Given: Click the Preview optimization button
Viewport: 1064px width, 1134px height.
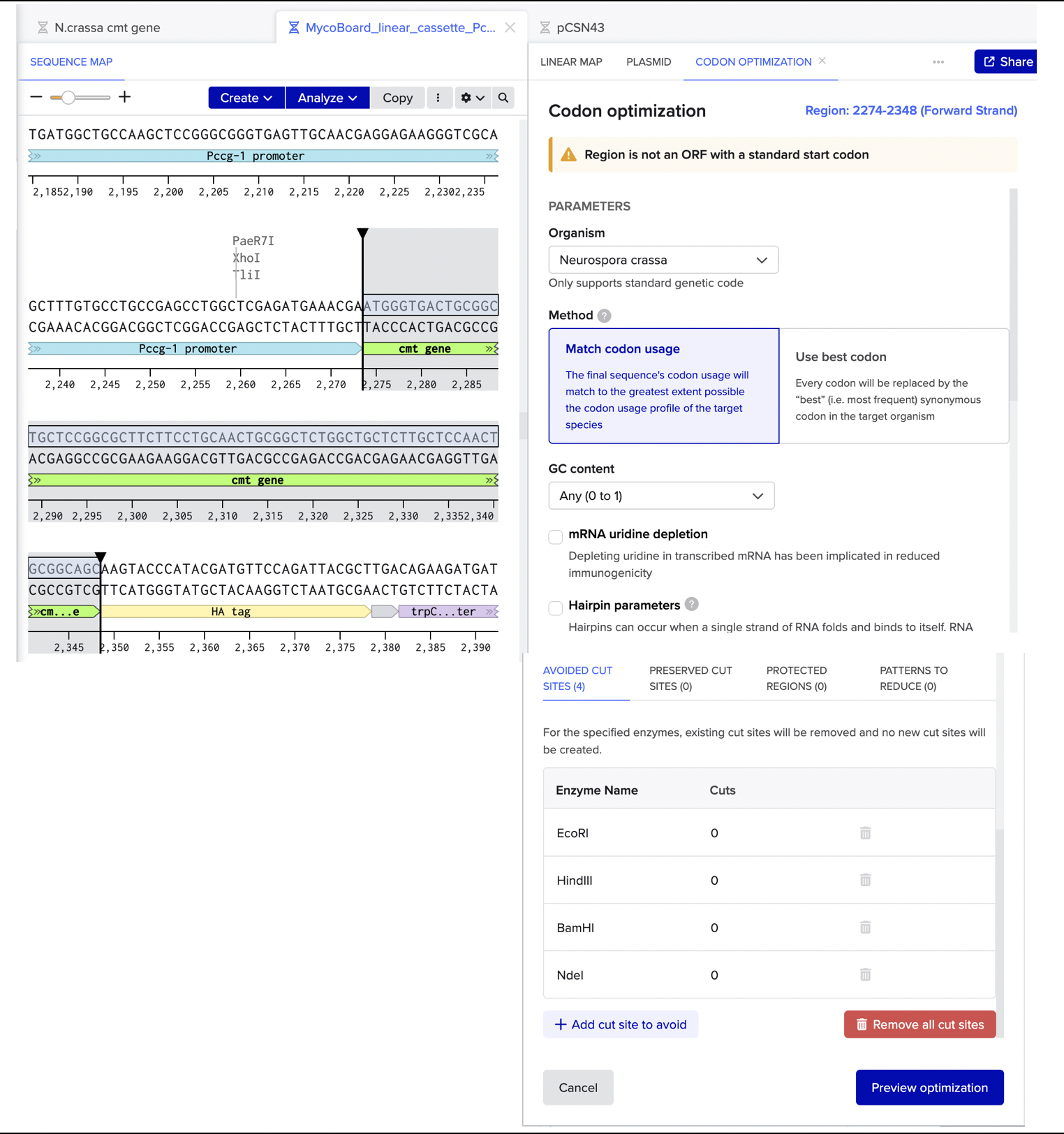Looking at the screenshot, I should click(x=929, y=1087).
